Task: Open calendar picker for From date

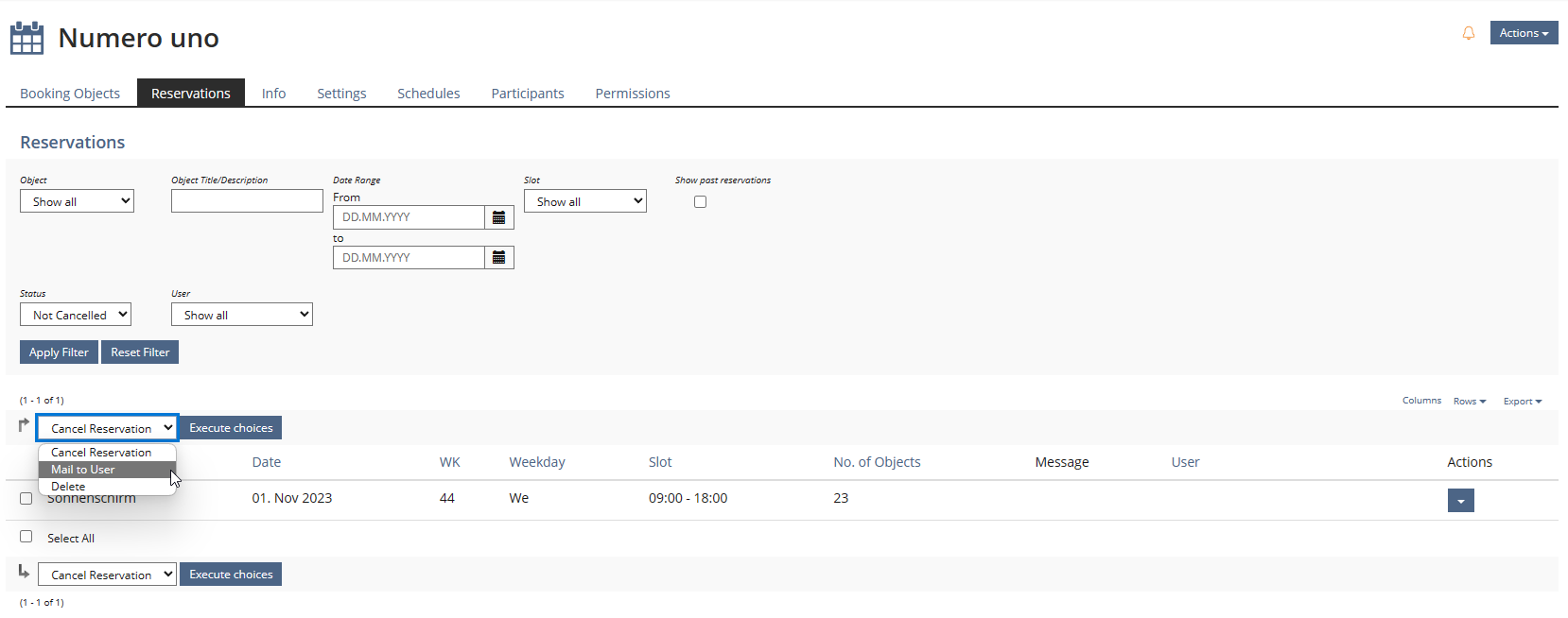Action: point(498,217)
